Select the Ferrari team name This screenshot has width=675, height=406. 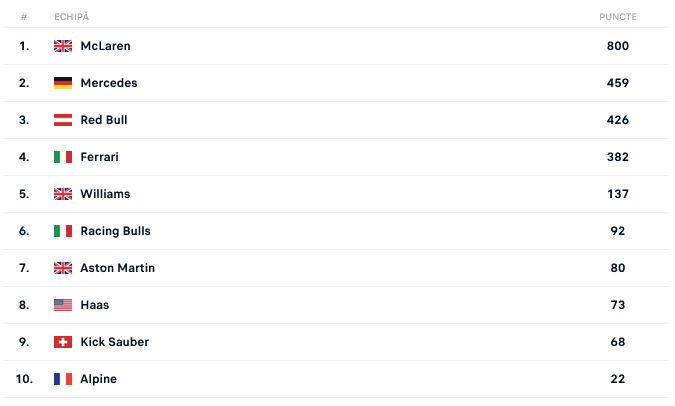[101, 157]
